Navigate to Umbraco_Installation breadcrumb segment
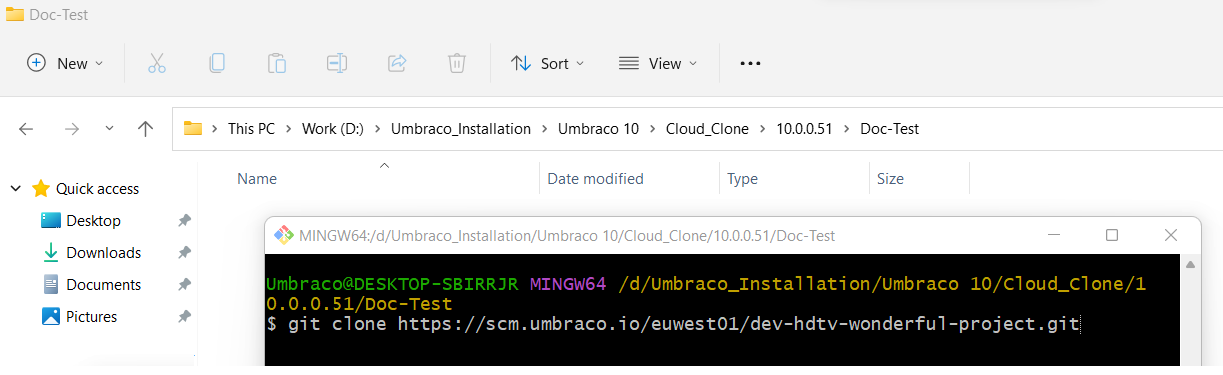Image resolution: width=1223 pixels, height=375 pixels. pos(461,128)
